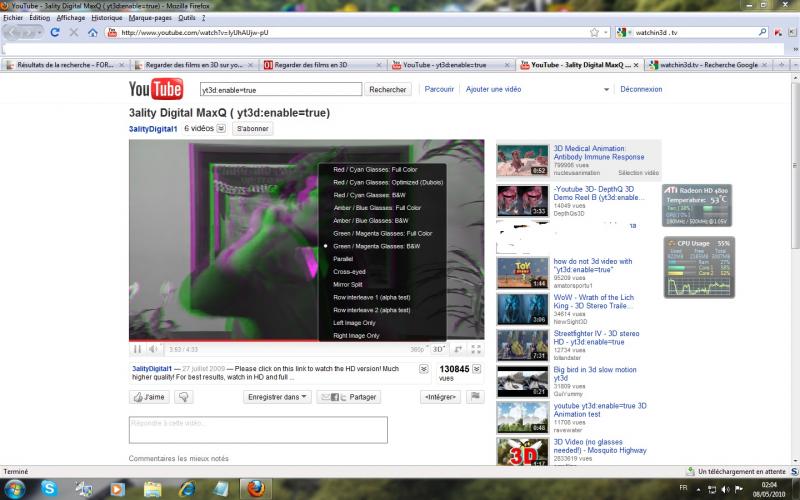Seek on the red video progress bar
800x500 pixels.
223,340
